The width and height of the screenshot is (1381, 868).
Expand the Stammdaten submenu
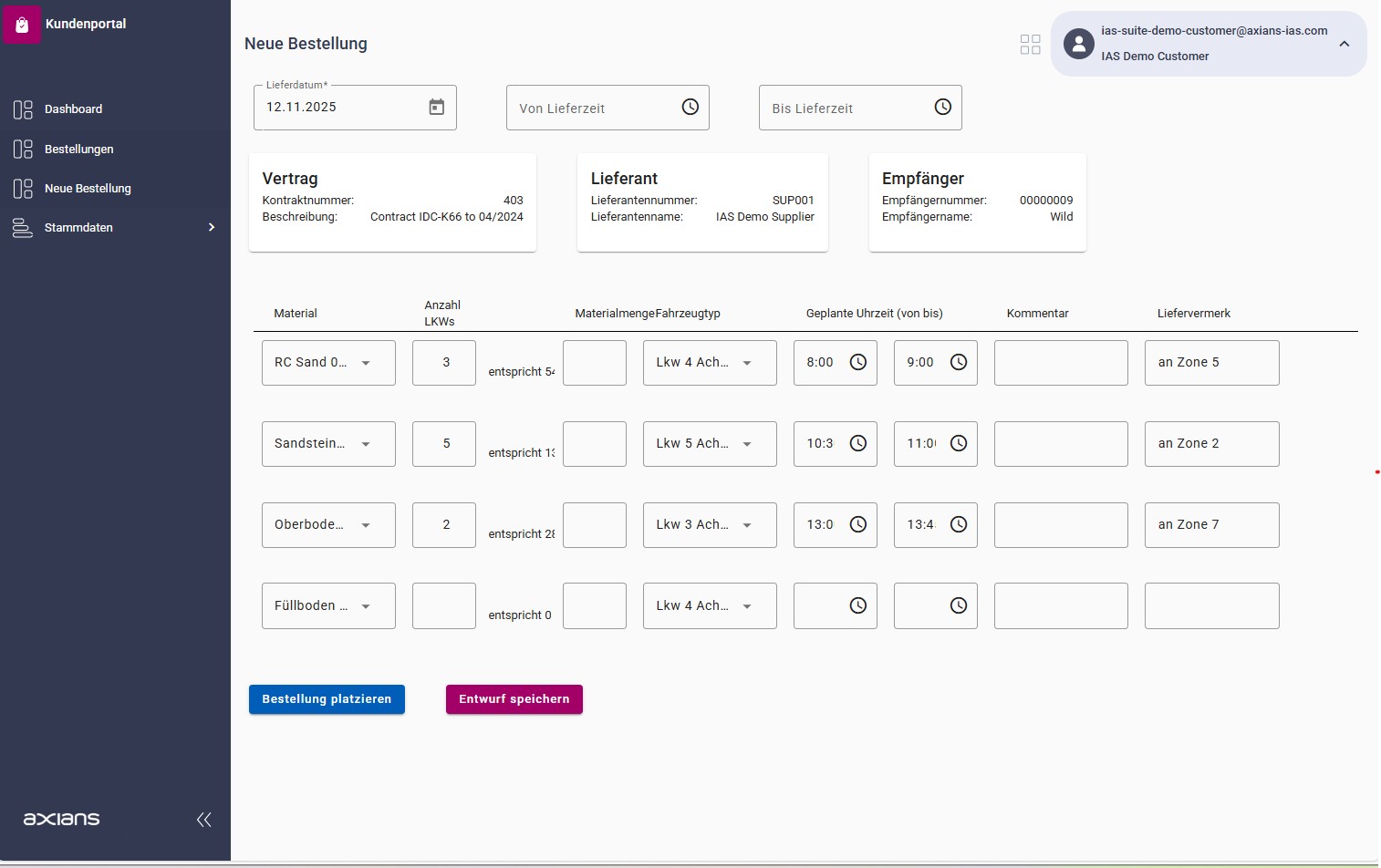(211, 228)
